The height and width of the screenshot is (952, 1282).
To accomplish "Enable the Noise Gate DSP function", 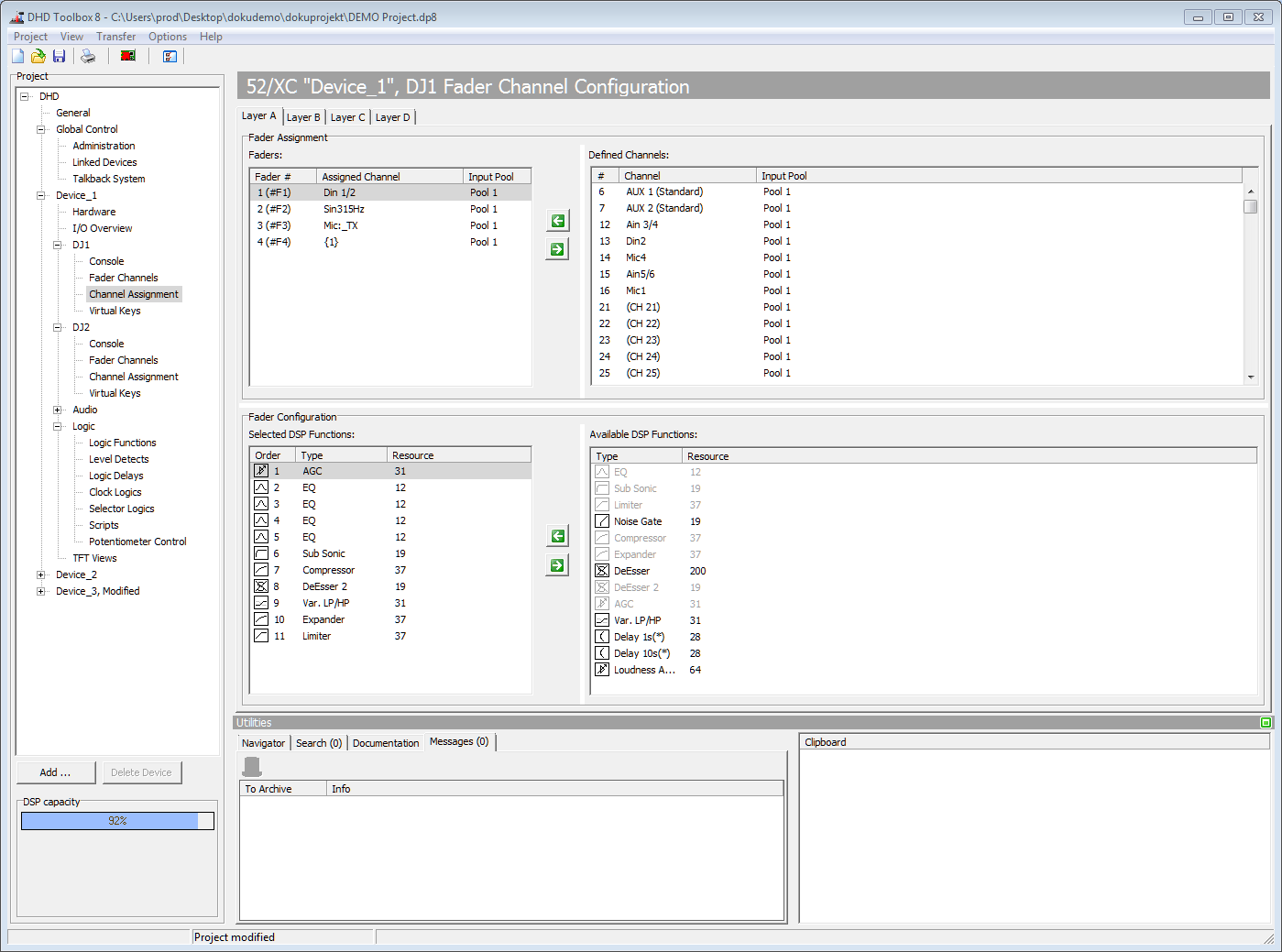I will pyautogui.click(x=602, y=520).
